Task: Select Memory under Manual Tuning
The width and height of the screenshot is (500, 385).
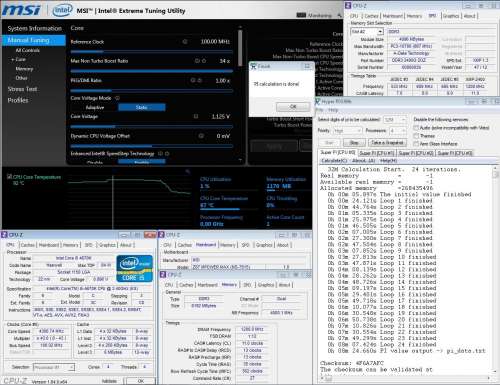Action: [24, 69]
